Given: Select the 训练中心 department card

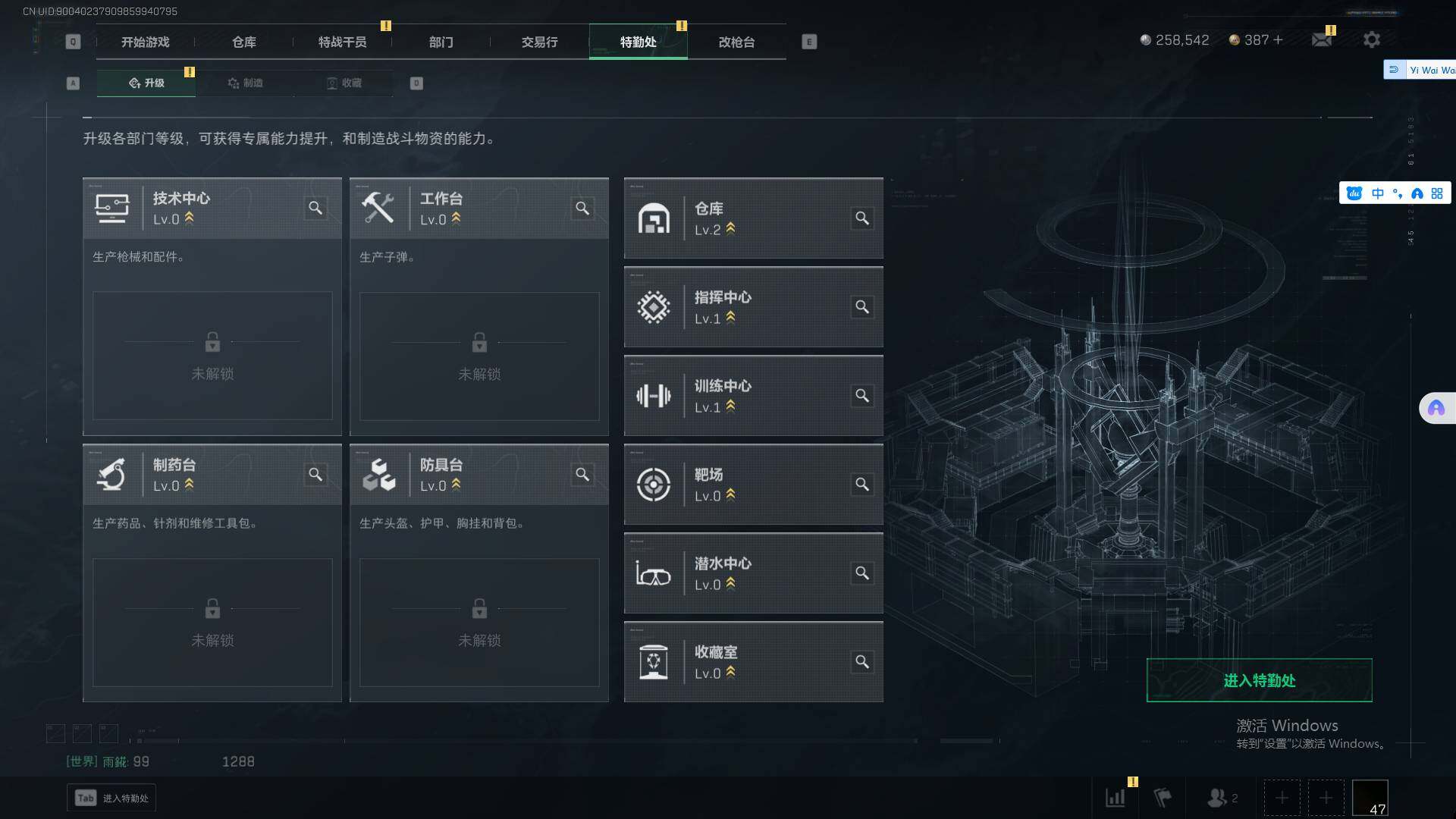Looking at the screenshot, I should 754,396.
